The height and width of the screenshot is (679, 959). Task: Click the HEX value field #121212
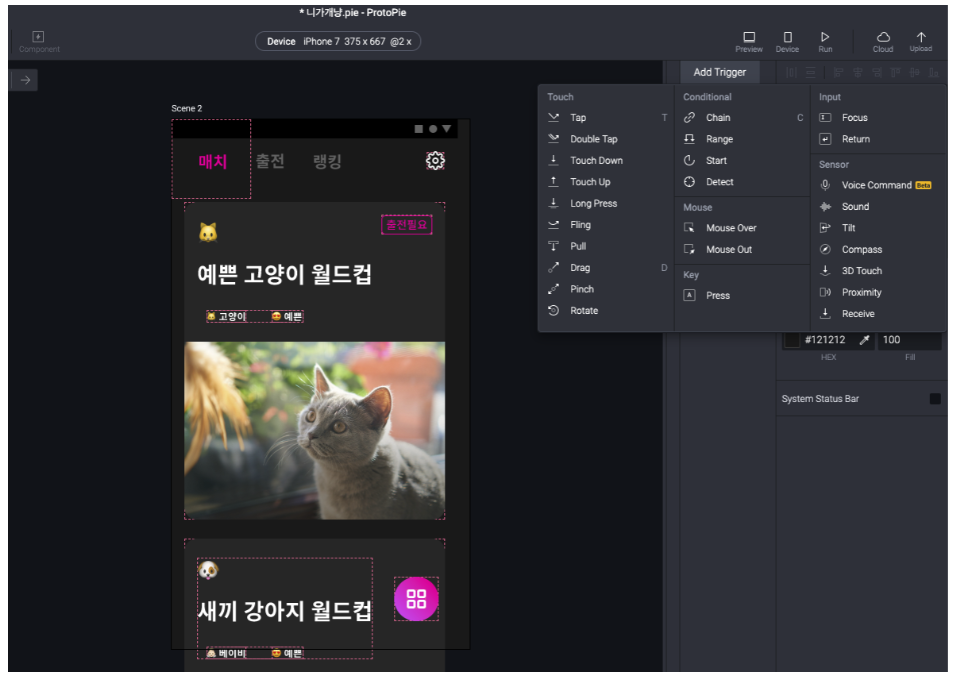824,340
